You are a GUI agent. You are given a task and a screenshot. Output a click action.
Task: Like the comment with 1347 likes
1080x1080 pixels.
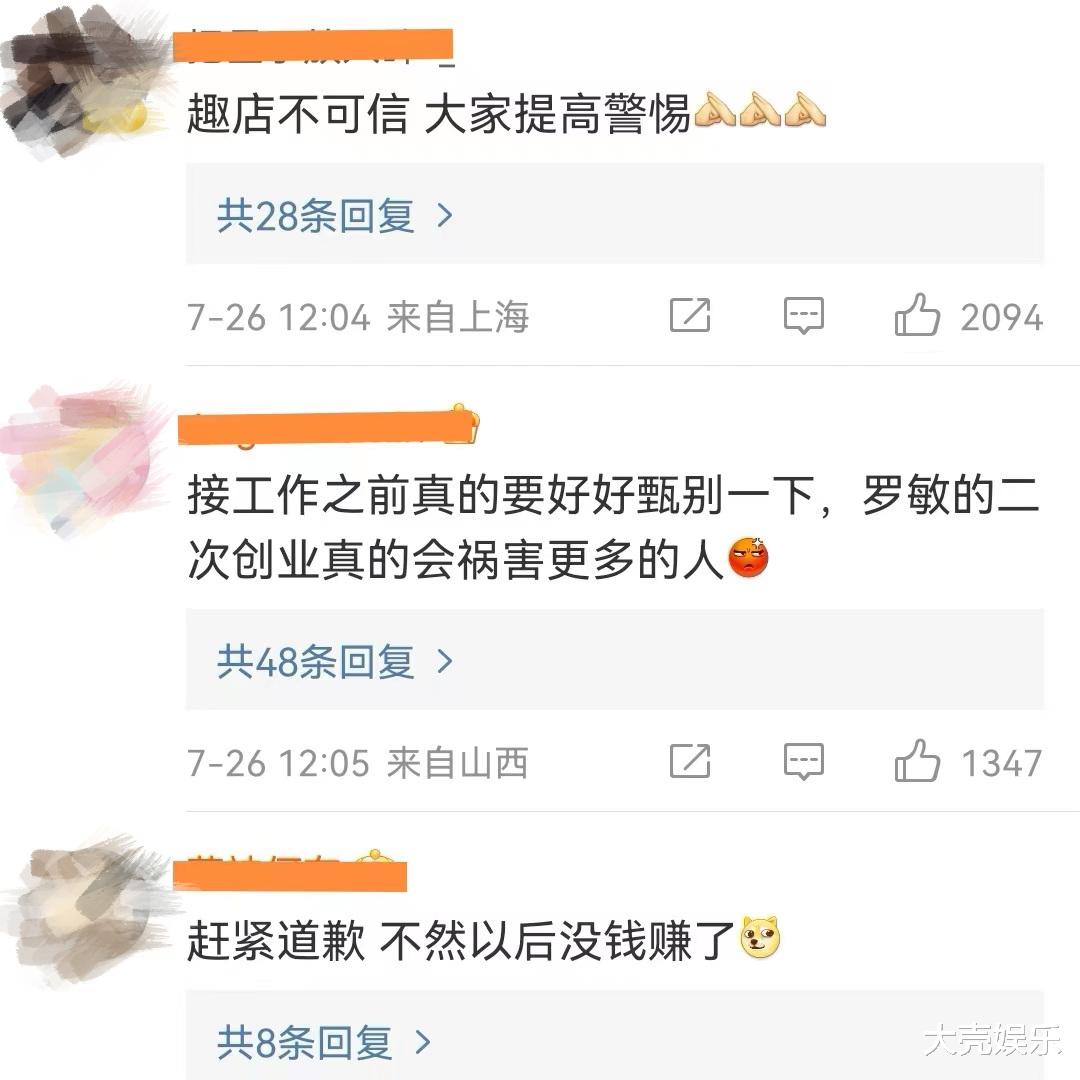click(x=917, y=760)
